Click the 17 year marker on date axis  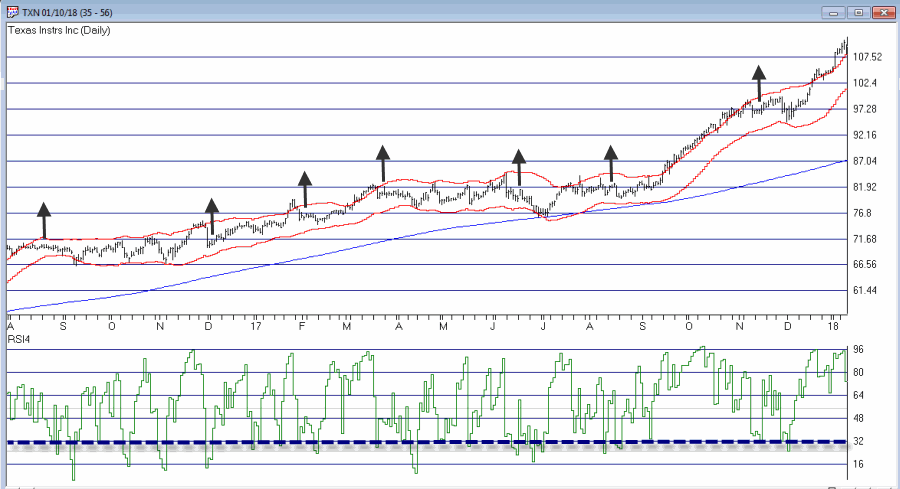point(256,327)
